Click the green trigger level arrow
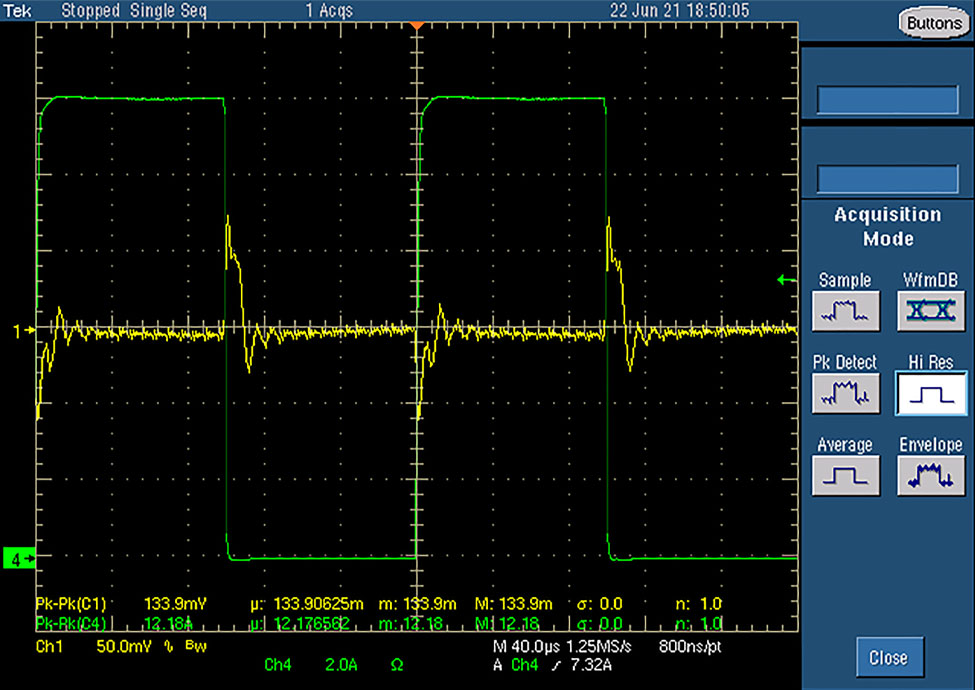This screenshot has height=690, width=975. click(785, 280)
